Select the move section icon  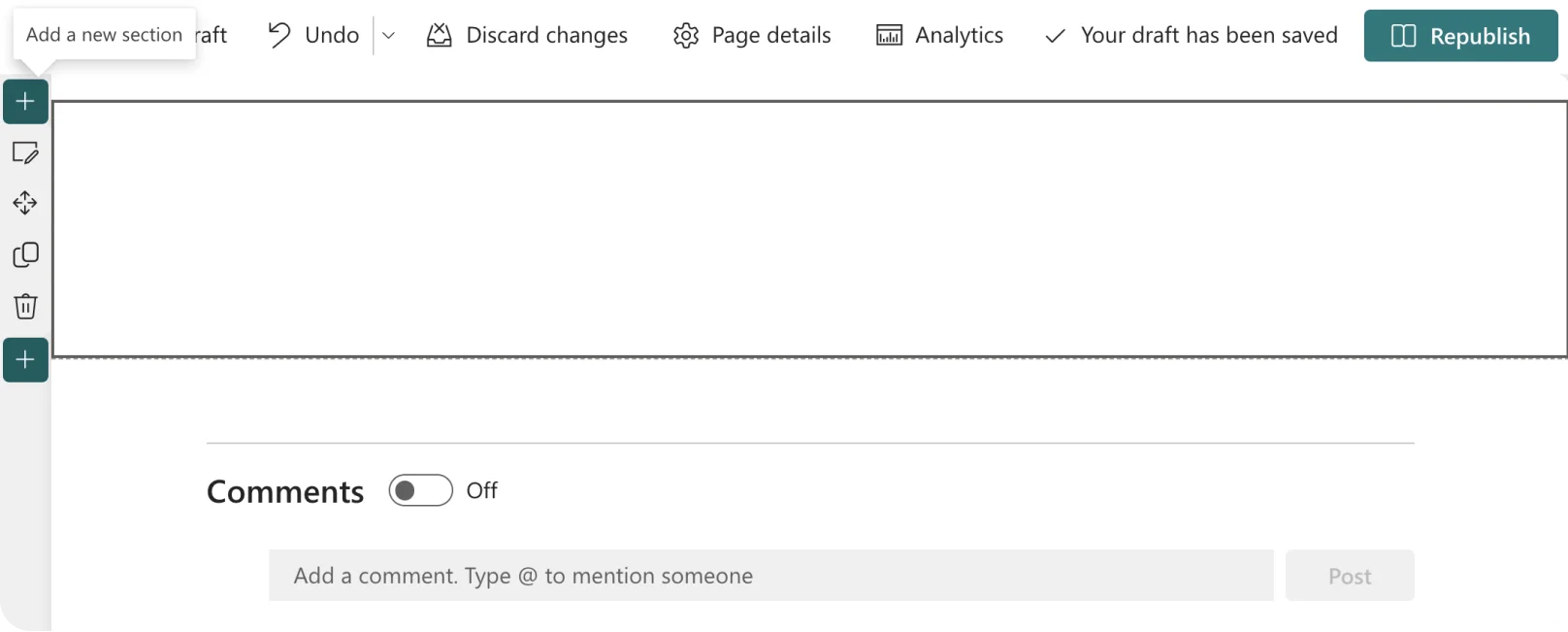point(25,203)
